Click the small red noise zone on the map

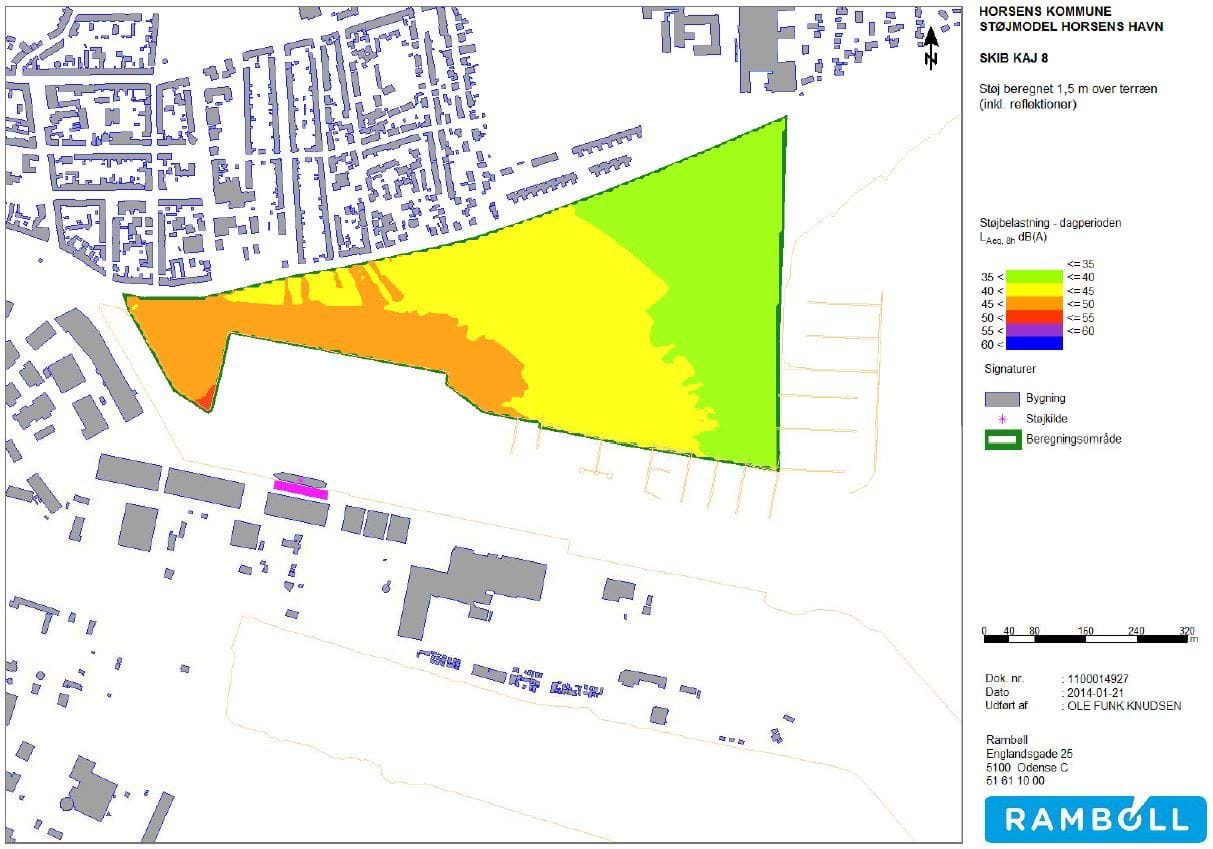point(205,398)
